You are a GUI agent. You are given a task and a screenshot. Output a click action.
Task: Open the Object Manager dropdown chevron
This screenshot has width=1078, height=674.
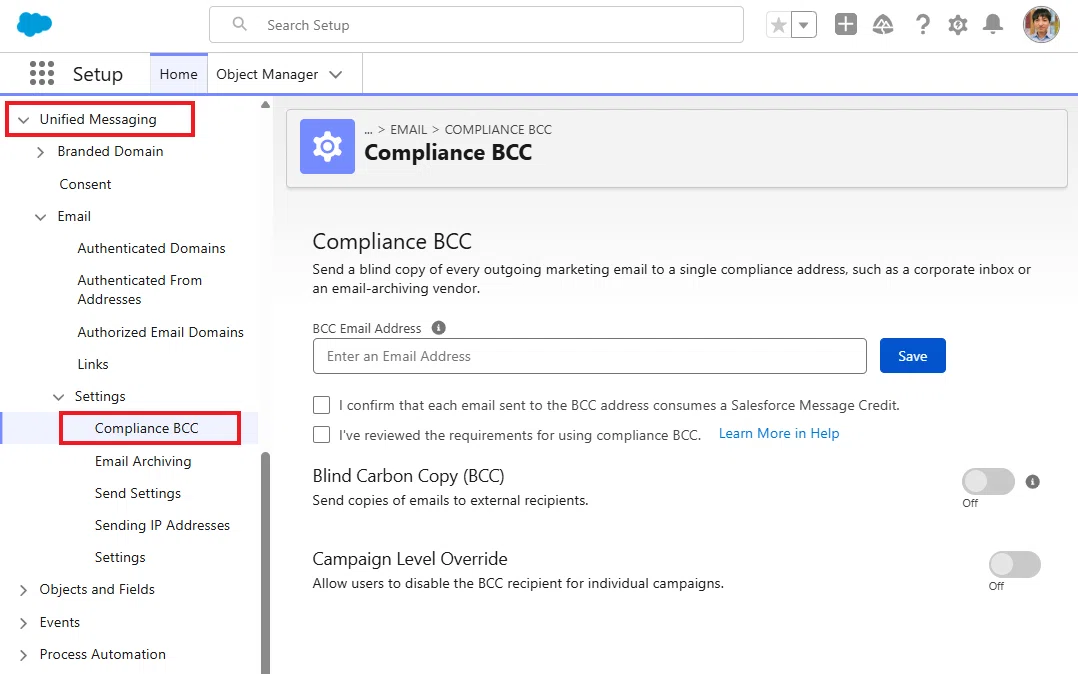(x=336, y=74)
